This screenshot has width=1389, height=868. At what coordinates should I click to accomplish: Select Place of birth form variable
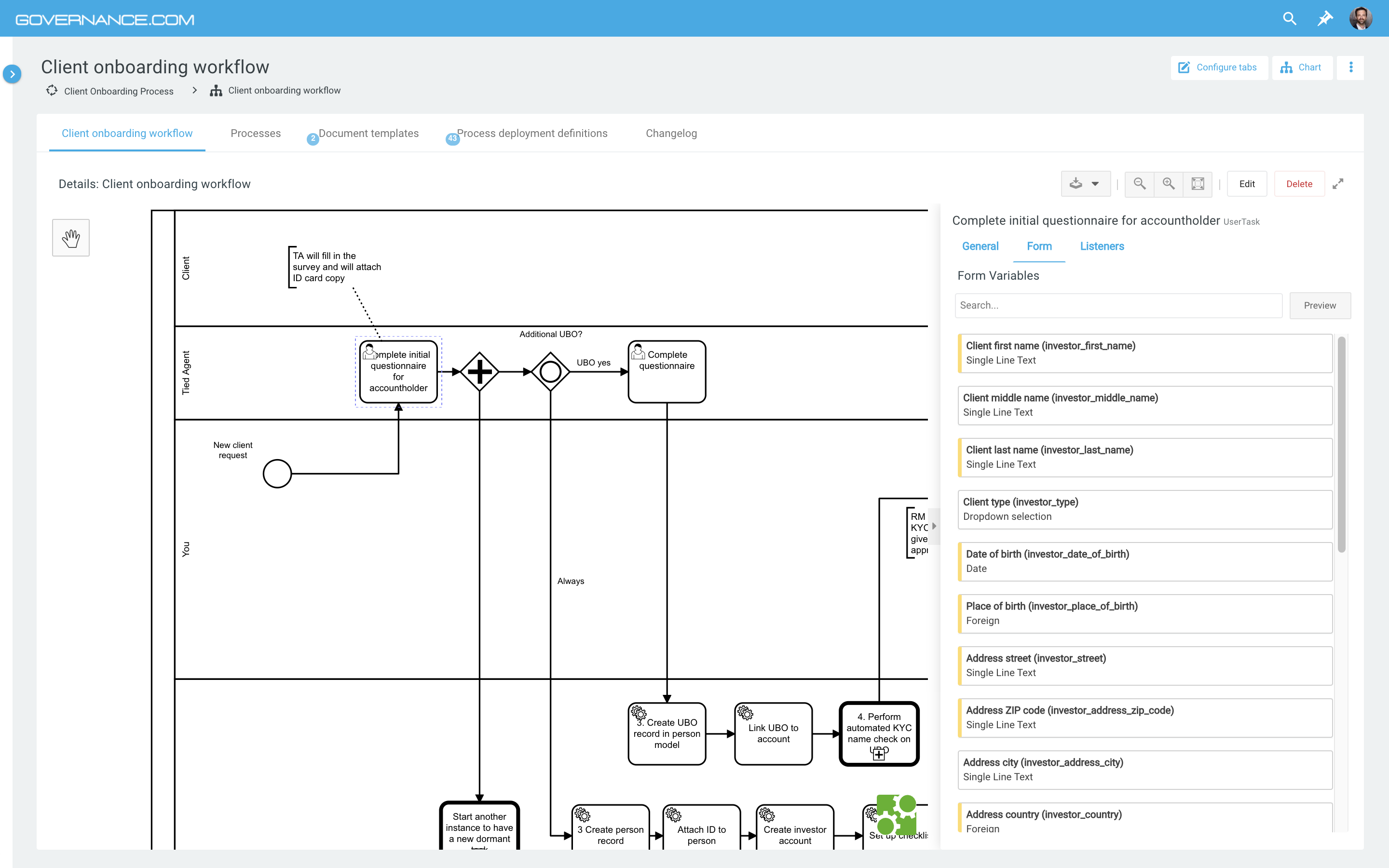[x=1144, y=614]
